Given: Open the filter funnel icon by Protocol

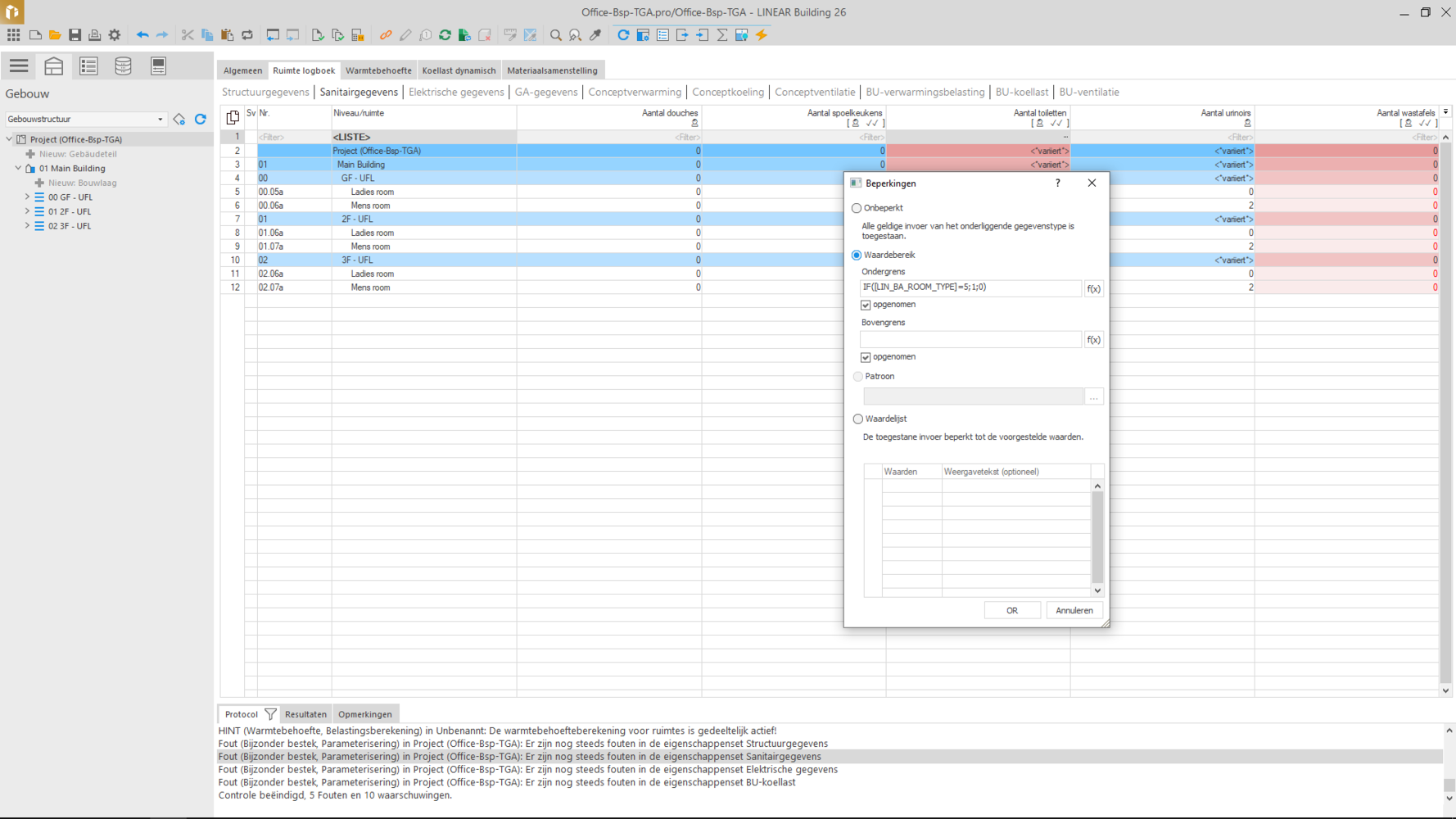Looking at the screenshot, I should (x=270, y=714).
